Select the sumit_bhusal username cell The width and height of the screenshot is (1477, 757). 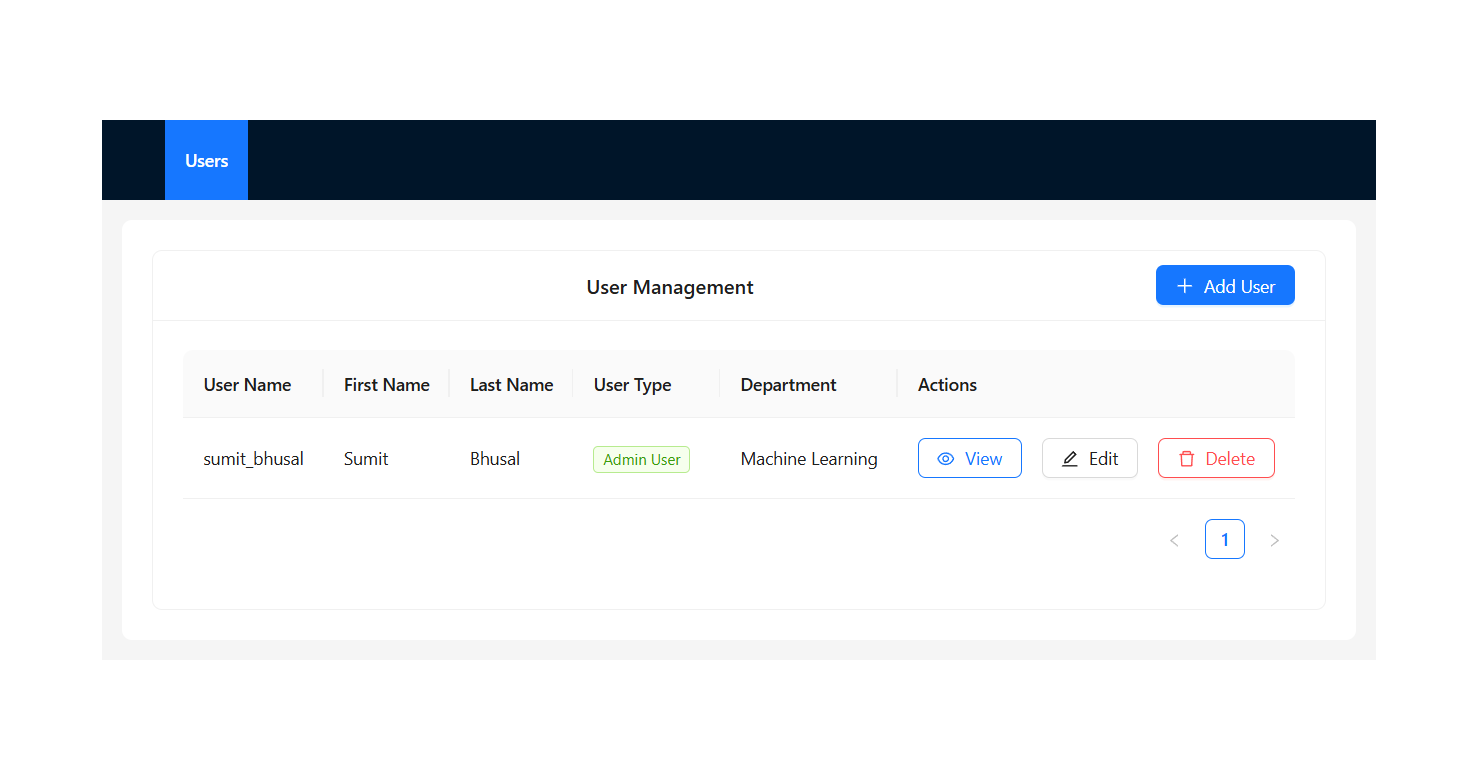[253, 459]
